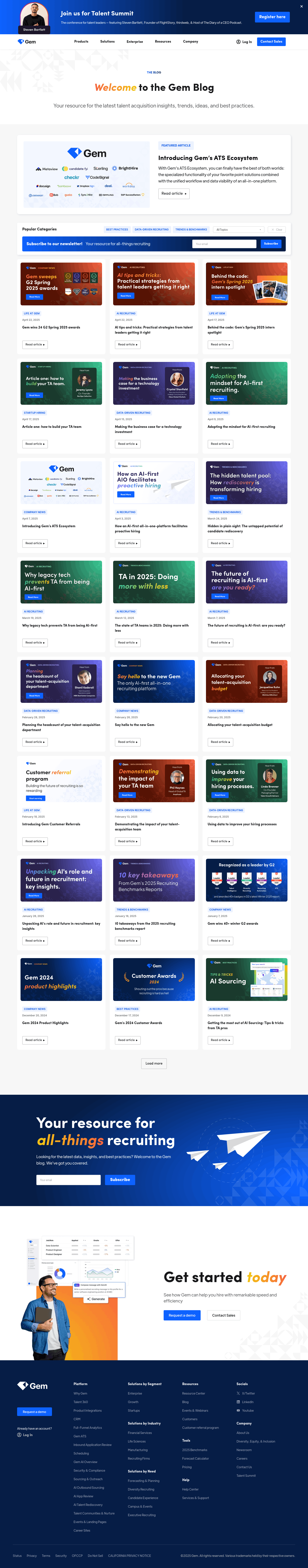Filter by Data-Driven Recruiting category
This screenshot has height=1568, width=308.
152,230
